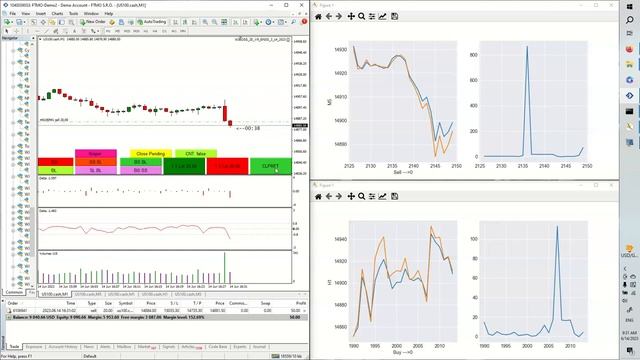
Task: Click the New Order button
Action: tap(93, 22)
